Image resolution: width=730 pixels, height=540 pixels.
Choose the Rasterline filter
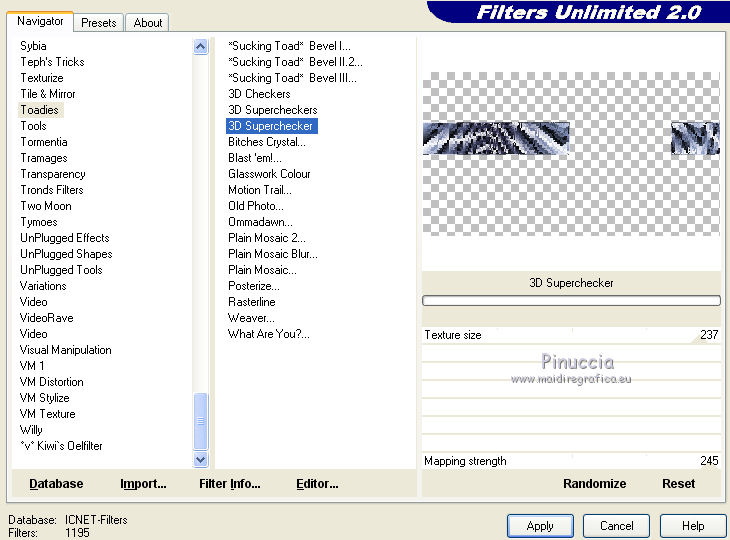(251, 302)
